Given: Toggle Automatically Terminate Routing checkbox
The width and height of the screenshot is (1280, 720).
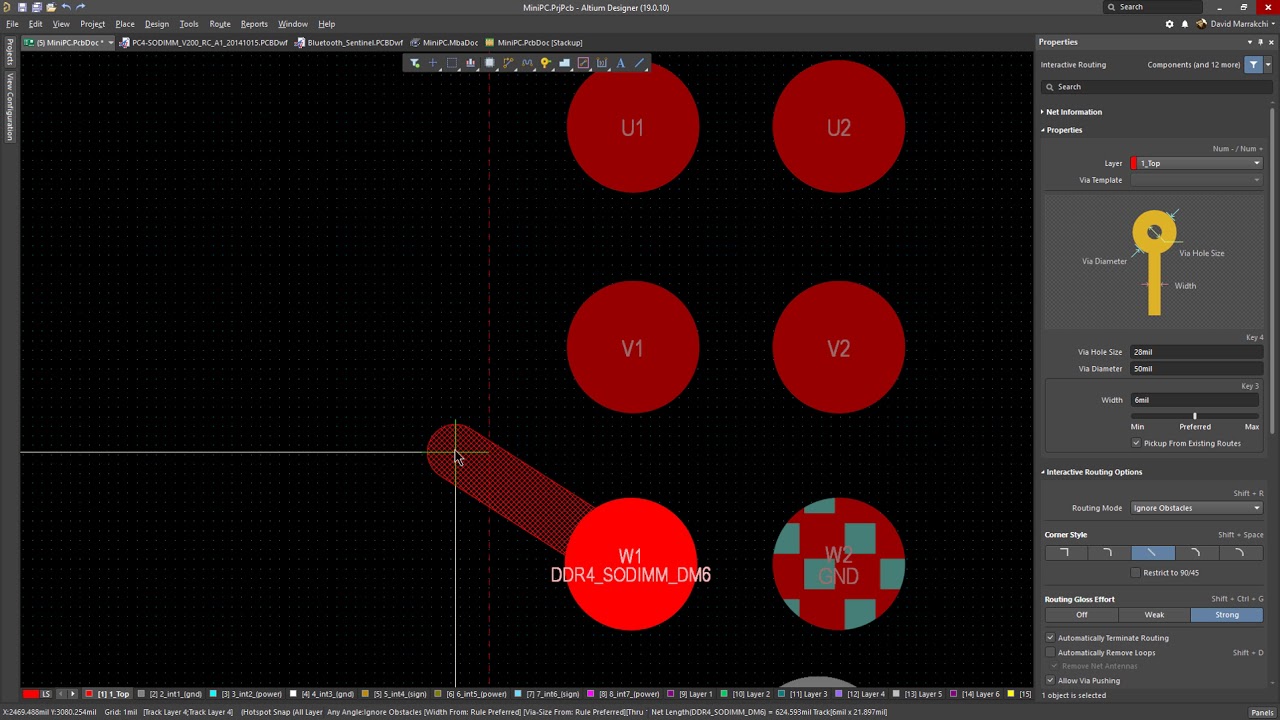Looking at the screenshot, I should tap(1051, 638).
